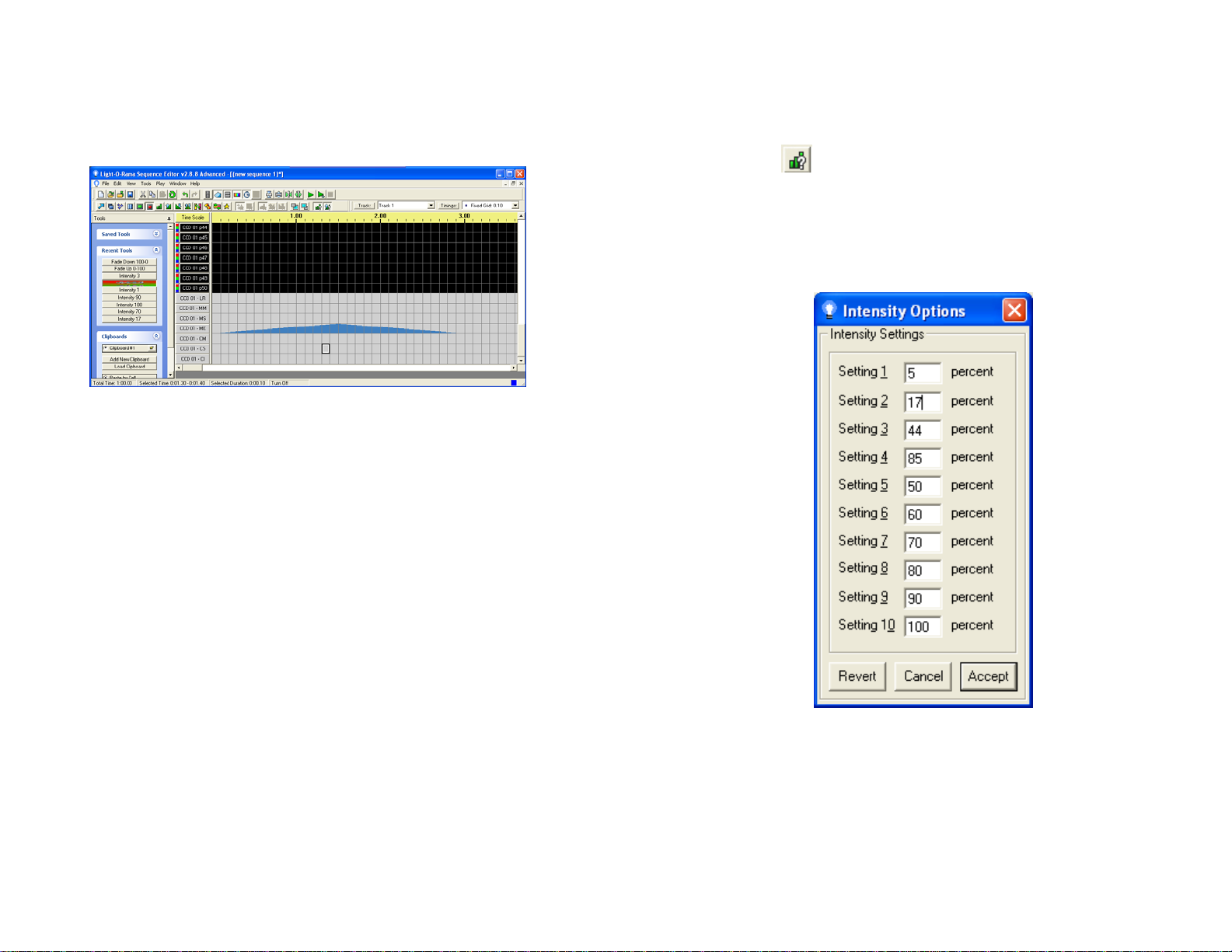The width and height of the screenshot is (1232, 952).
Task: Select the red Off tool icon
Action: click(x=150, y=207)
